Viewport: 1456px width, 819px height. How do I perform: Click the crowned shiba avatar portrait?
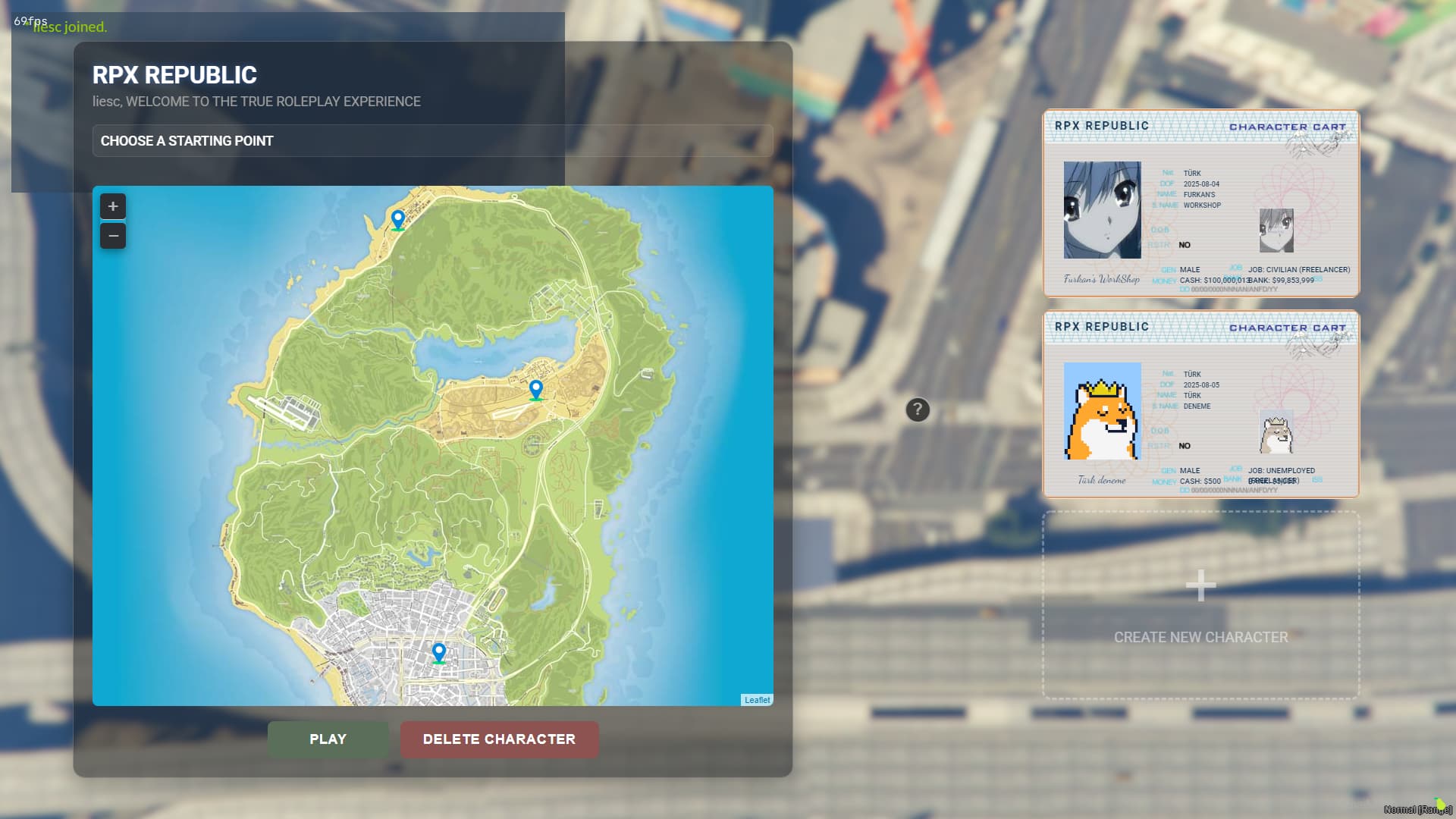coord(1102,411)
